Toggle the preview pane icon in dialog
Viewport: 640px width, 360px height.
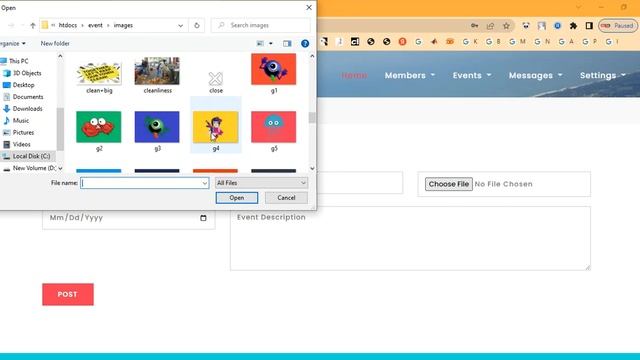tap(287, 43)
